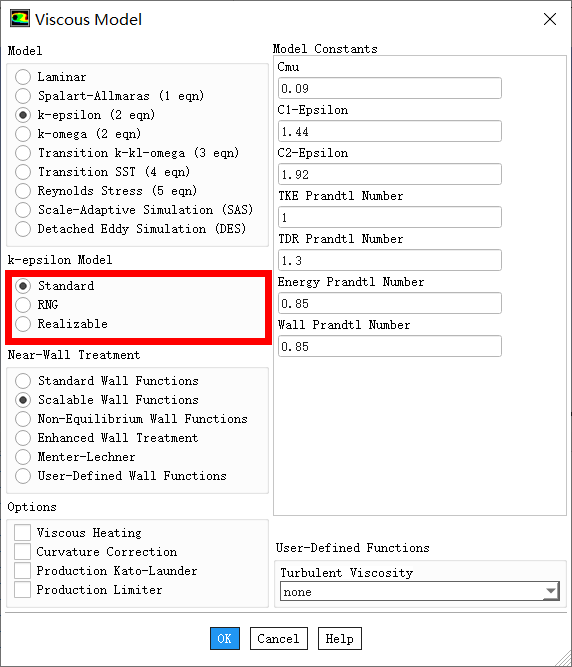Open the Turbulent Viscosity dropdown
This screenshot has width=572, height=667.
click(420, 591)
